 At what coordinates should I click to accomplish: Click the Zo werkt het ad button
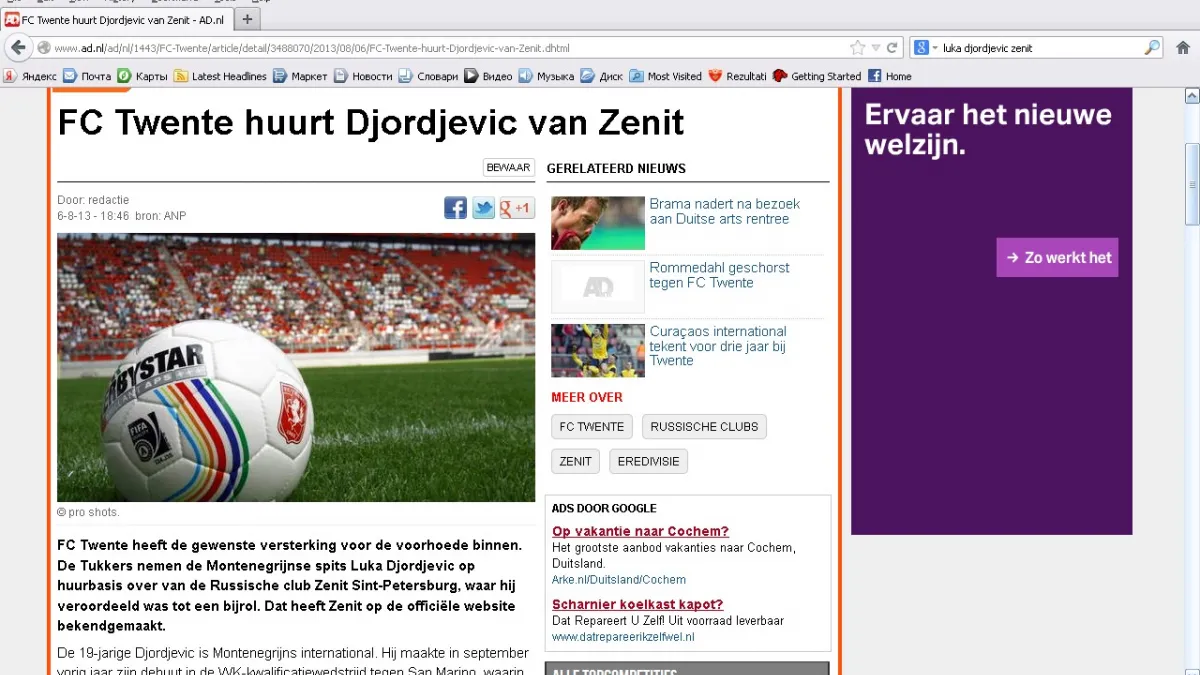[1057, 257]
